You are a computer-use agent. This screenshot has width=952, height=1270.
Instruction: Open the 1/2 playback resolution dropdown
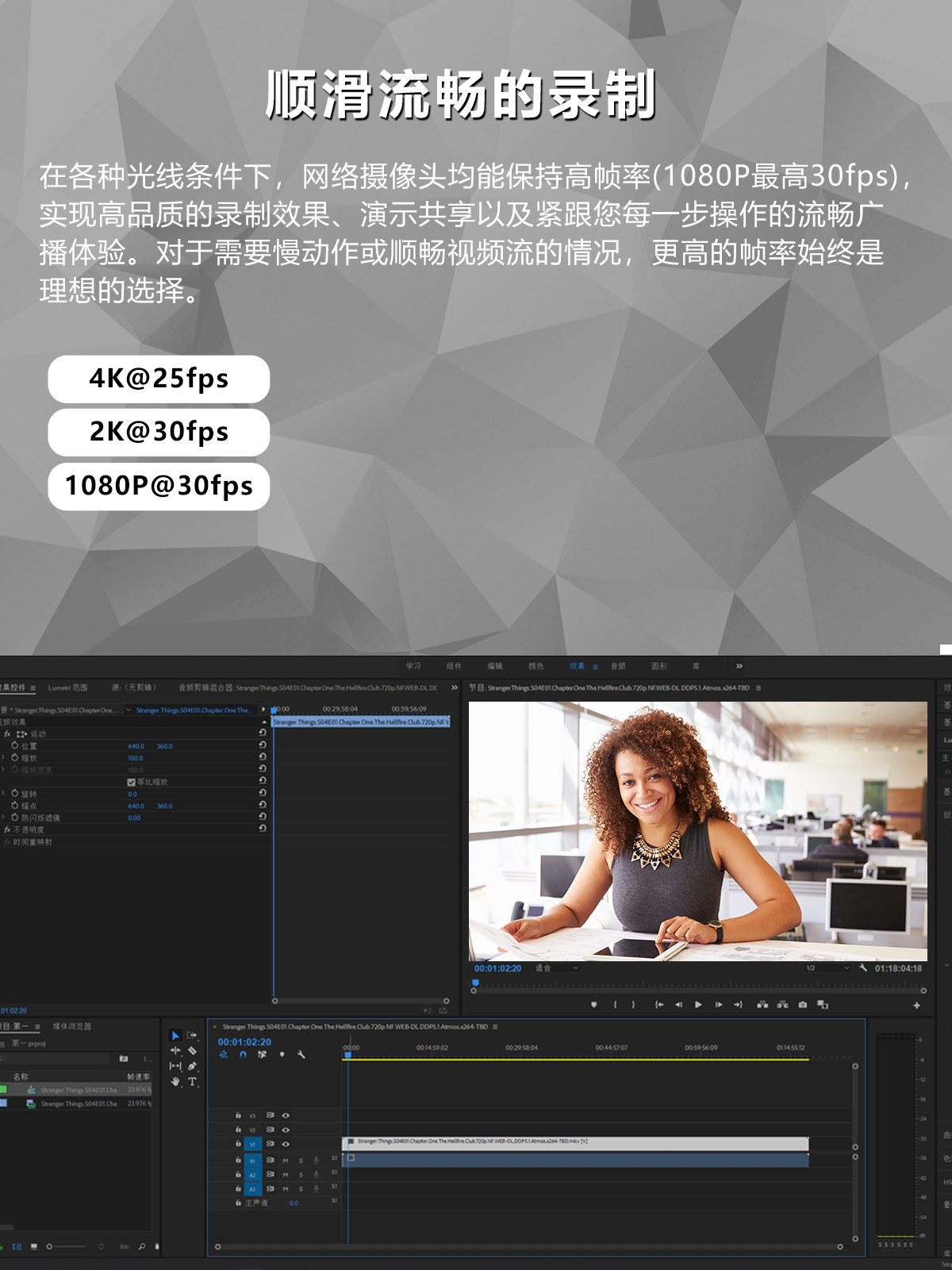tap(827, 968)
